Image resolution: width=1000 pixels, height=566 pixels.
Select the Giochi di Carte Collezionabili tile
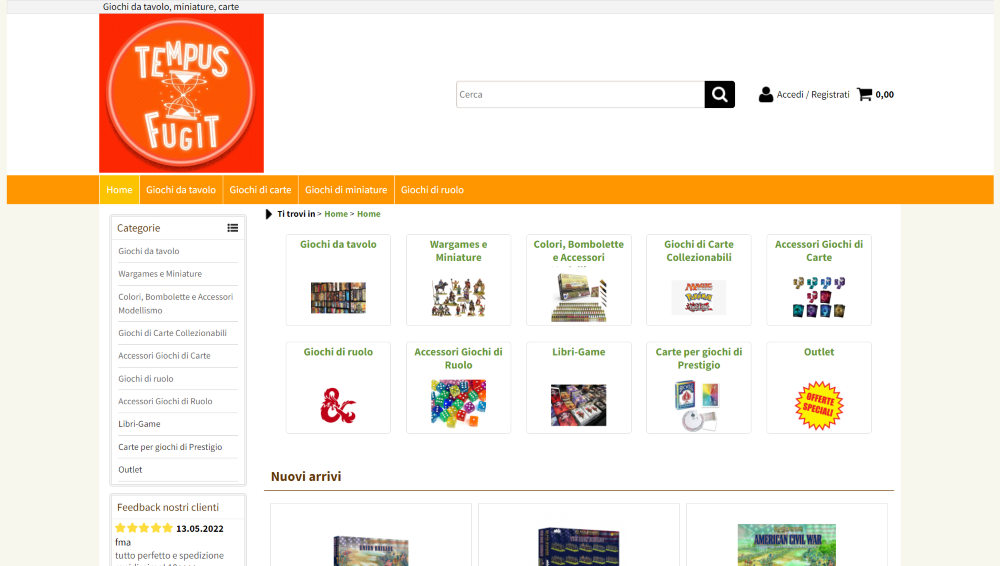tap(699, 279)
